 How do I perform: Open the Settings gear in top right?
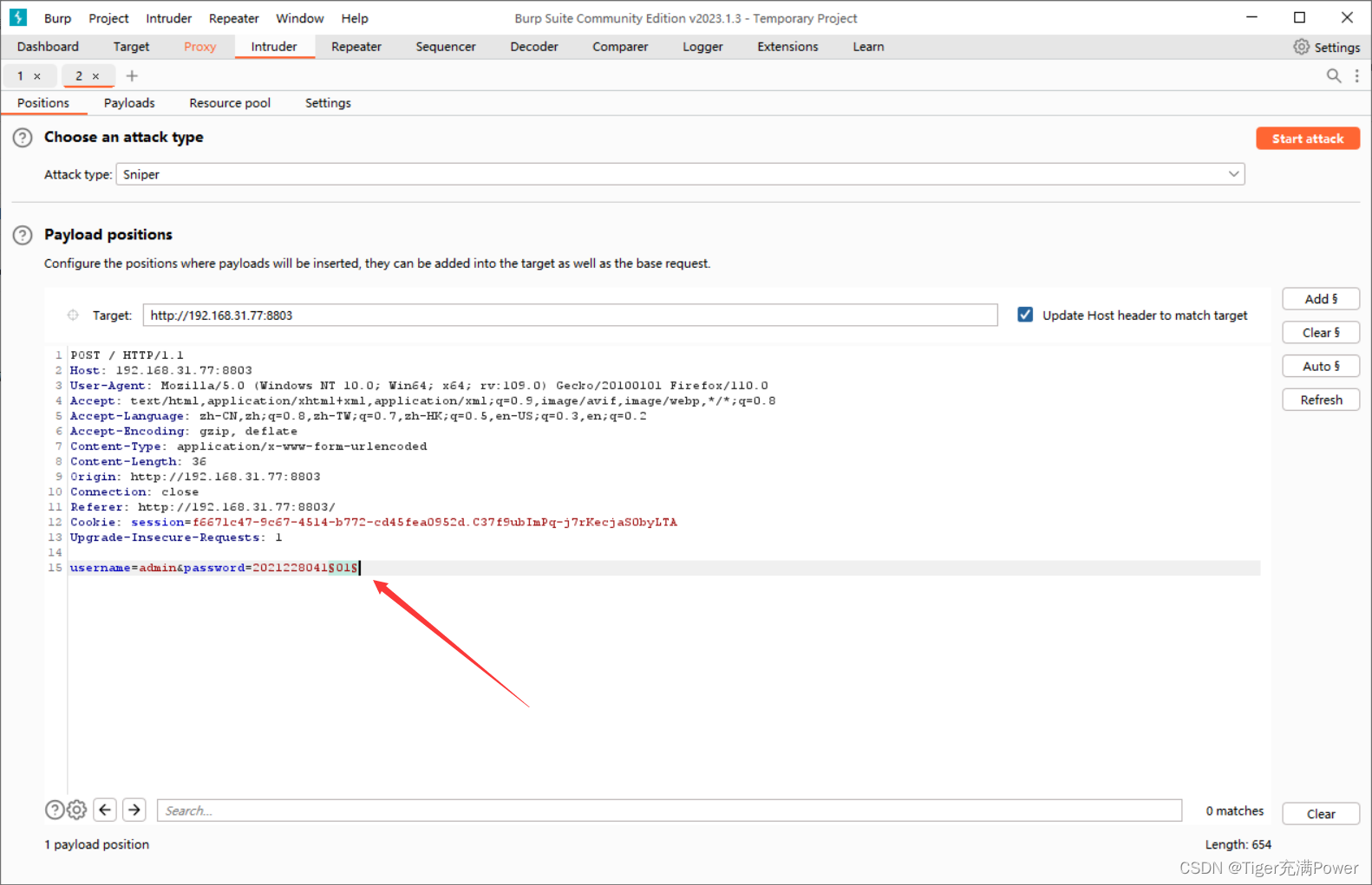tap(1326, 47)
